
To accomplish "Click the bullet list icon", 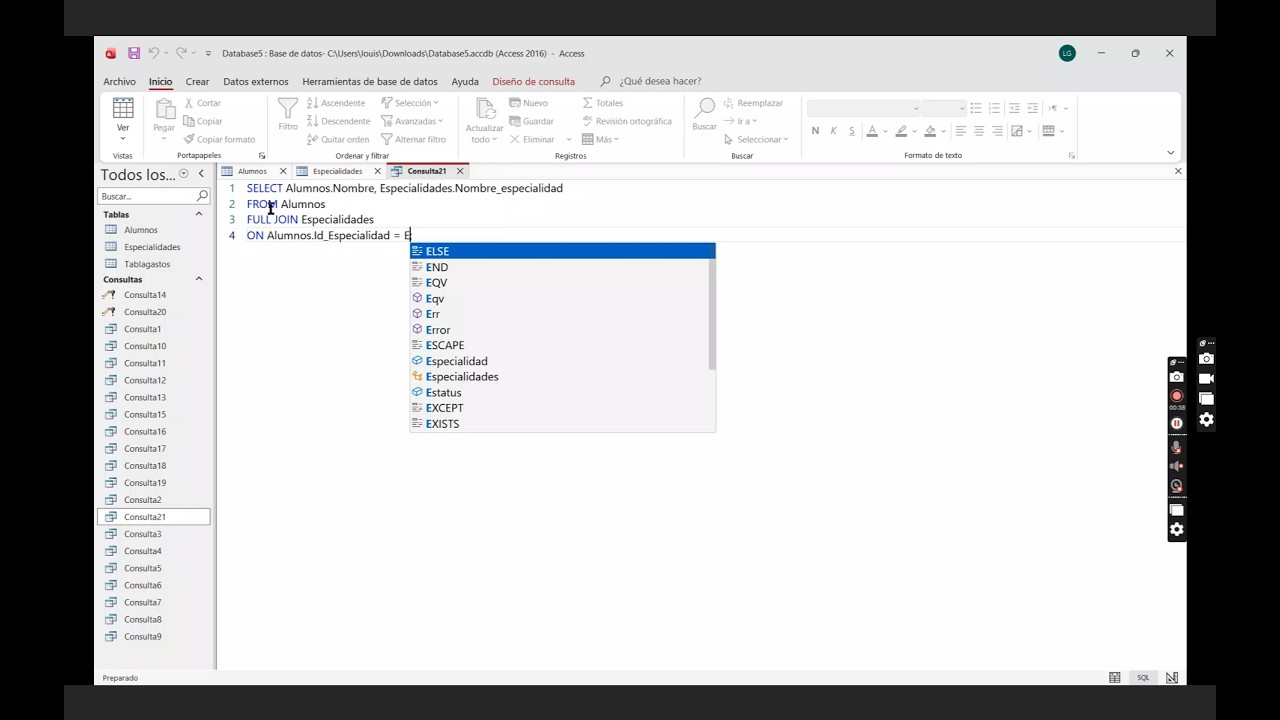I will point(976,108).
